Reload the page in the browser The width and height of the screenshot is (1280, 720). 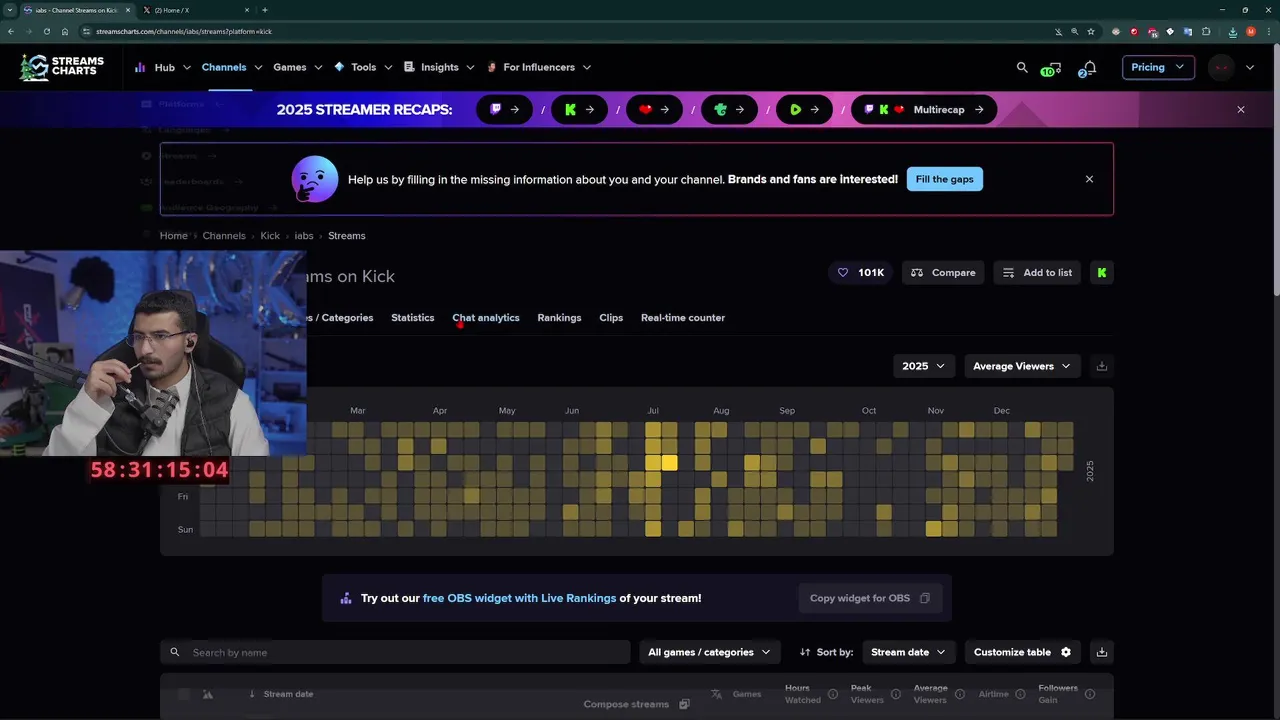point(46,31)
